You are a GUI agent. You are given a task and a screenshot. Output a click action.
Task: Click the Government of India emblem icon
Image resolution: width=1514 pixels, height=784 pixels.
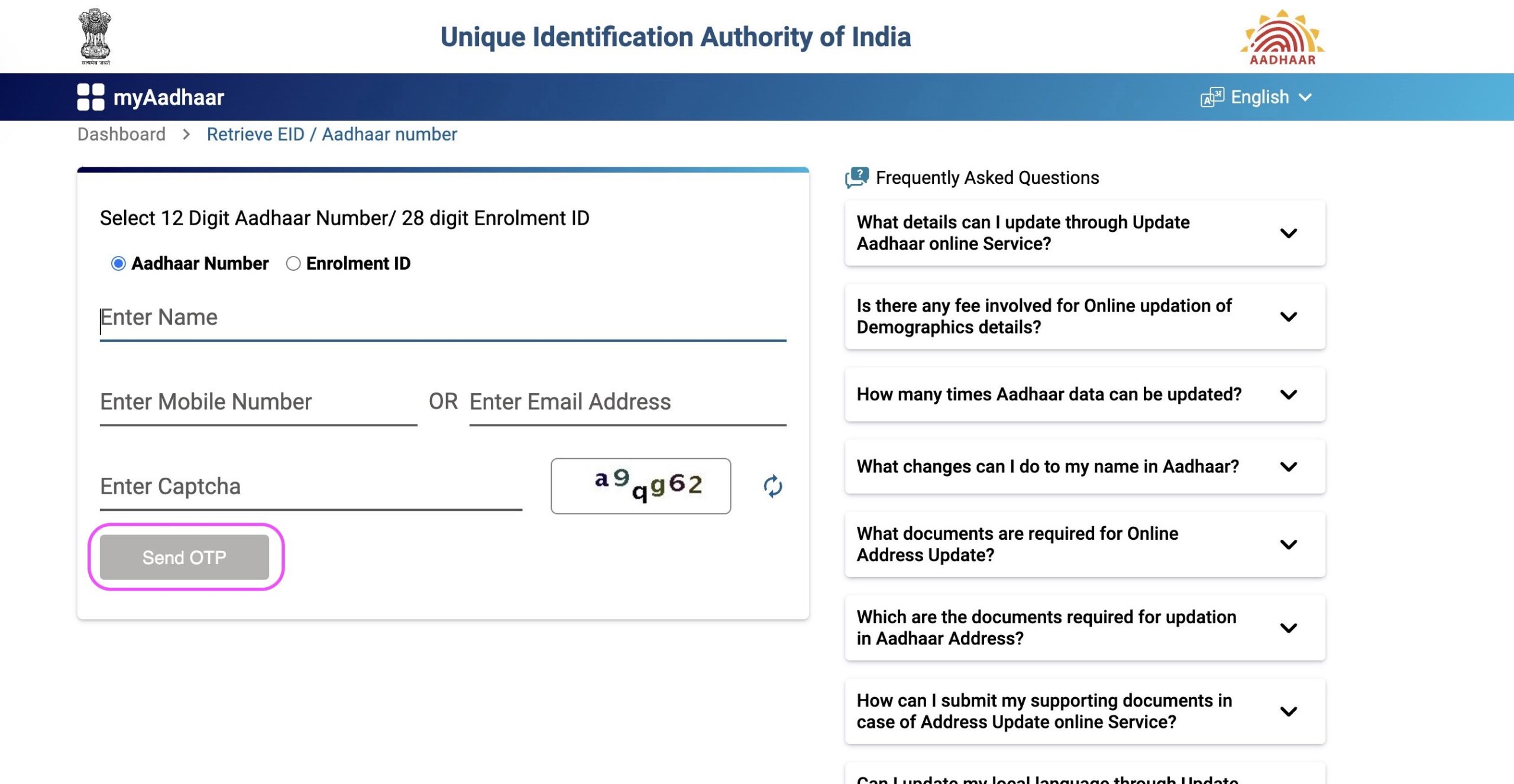pos(96,36)
